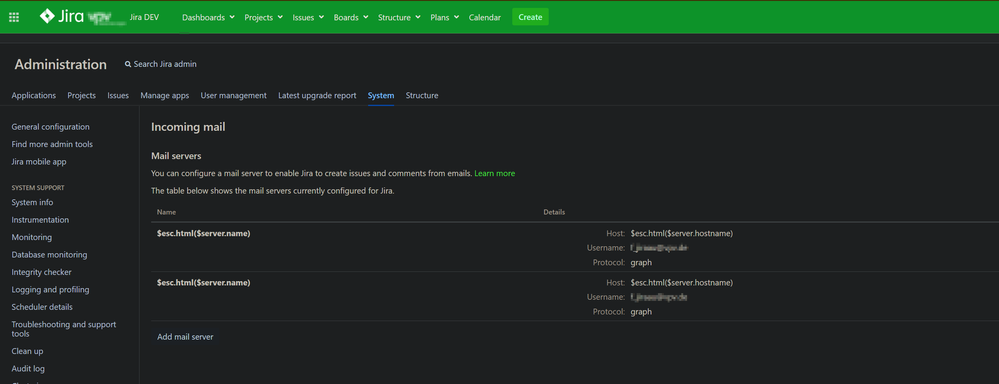
Task: Click first server's hostname value
Action: (682, 234)
